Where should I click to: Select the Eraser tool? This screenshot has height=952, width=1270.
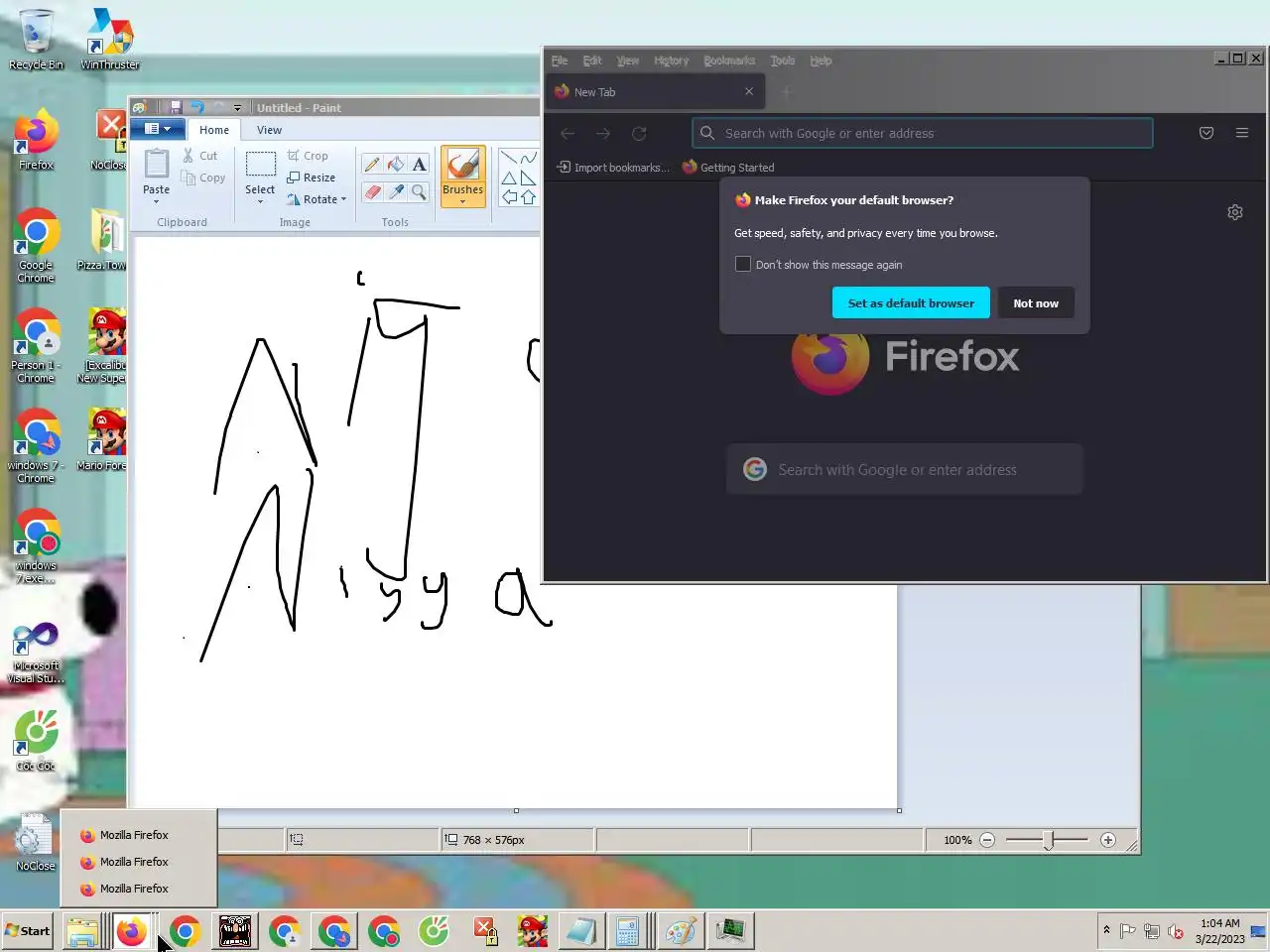(x=372, y=191)
